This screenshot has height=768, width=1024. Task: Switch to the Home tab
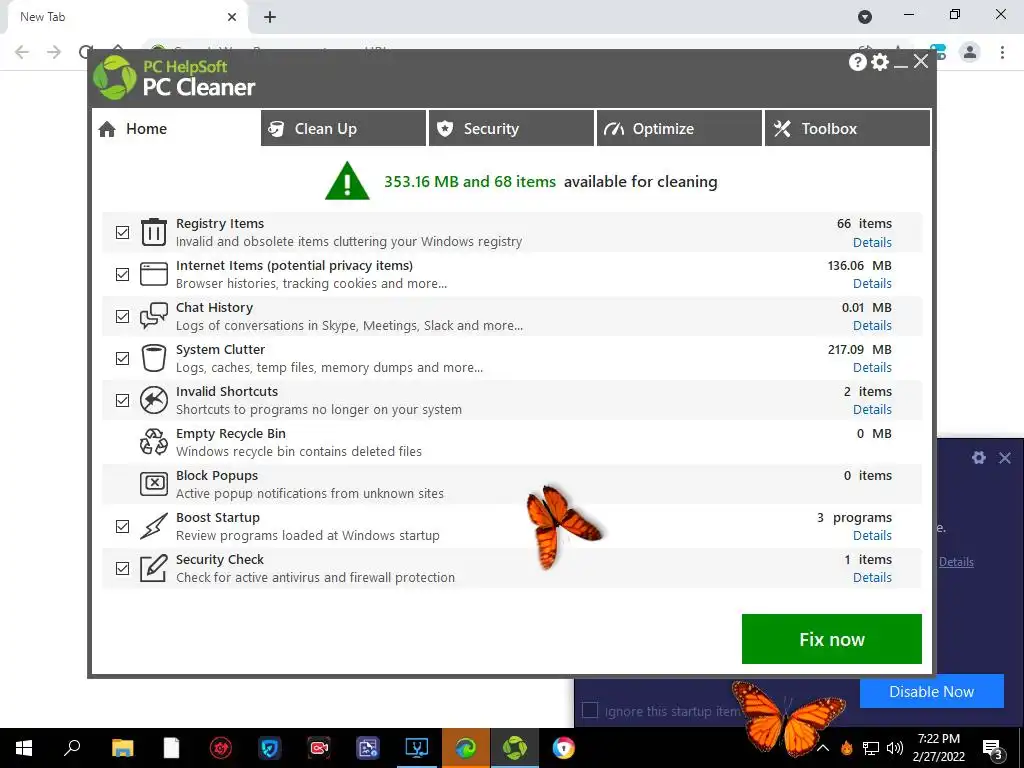tap(175, 129)
